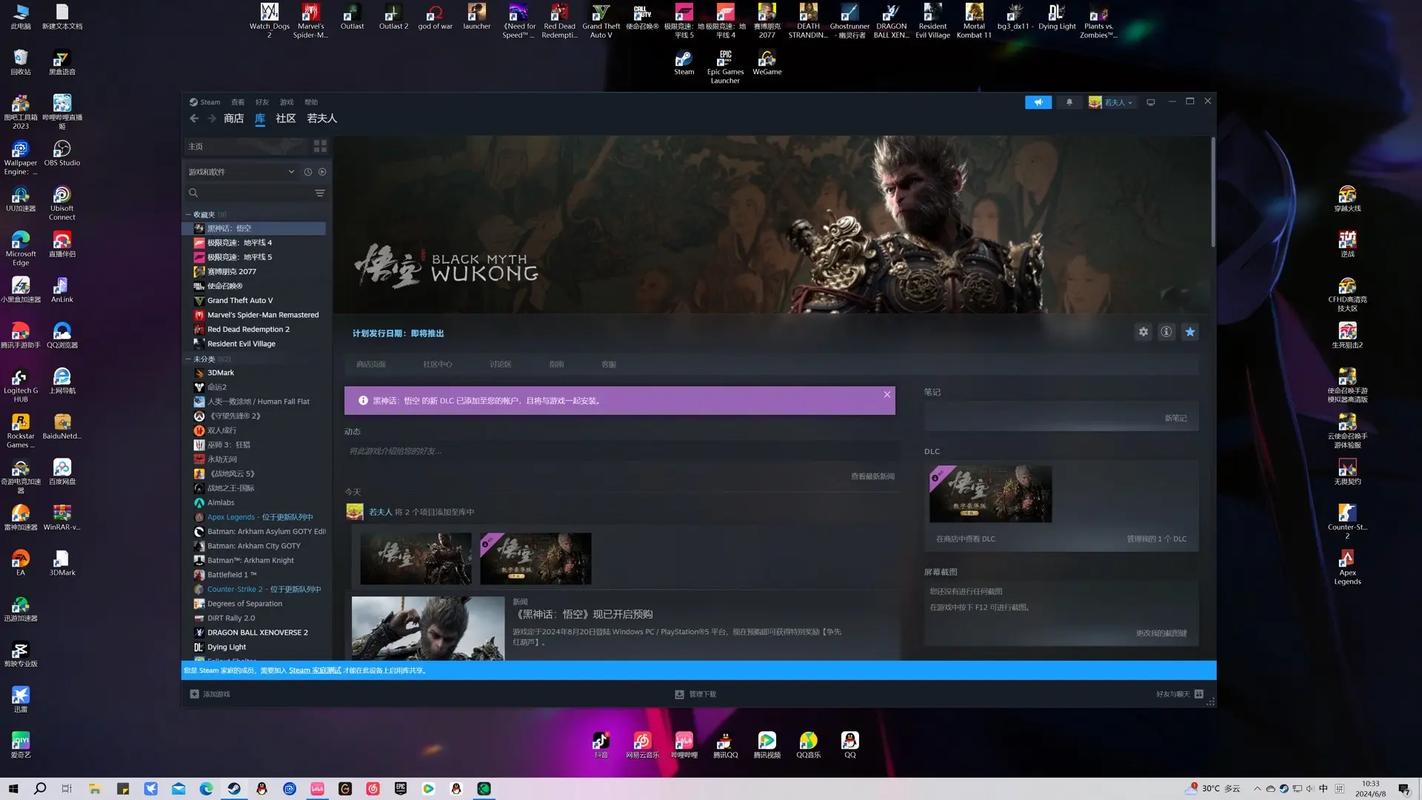Open the 若夫人 profile tab
This screenshot has height=800, width=1422.
point(322,118)
